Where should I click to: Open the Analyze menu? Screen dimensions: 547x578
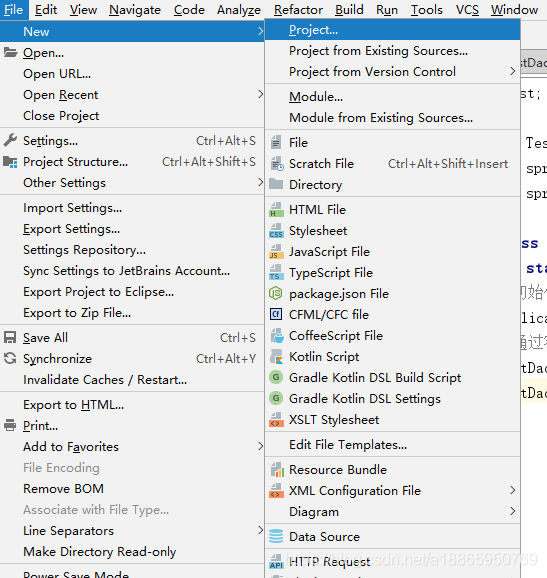239,10
